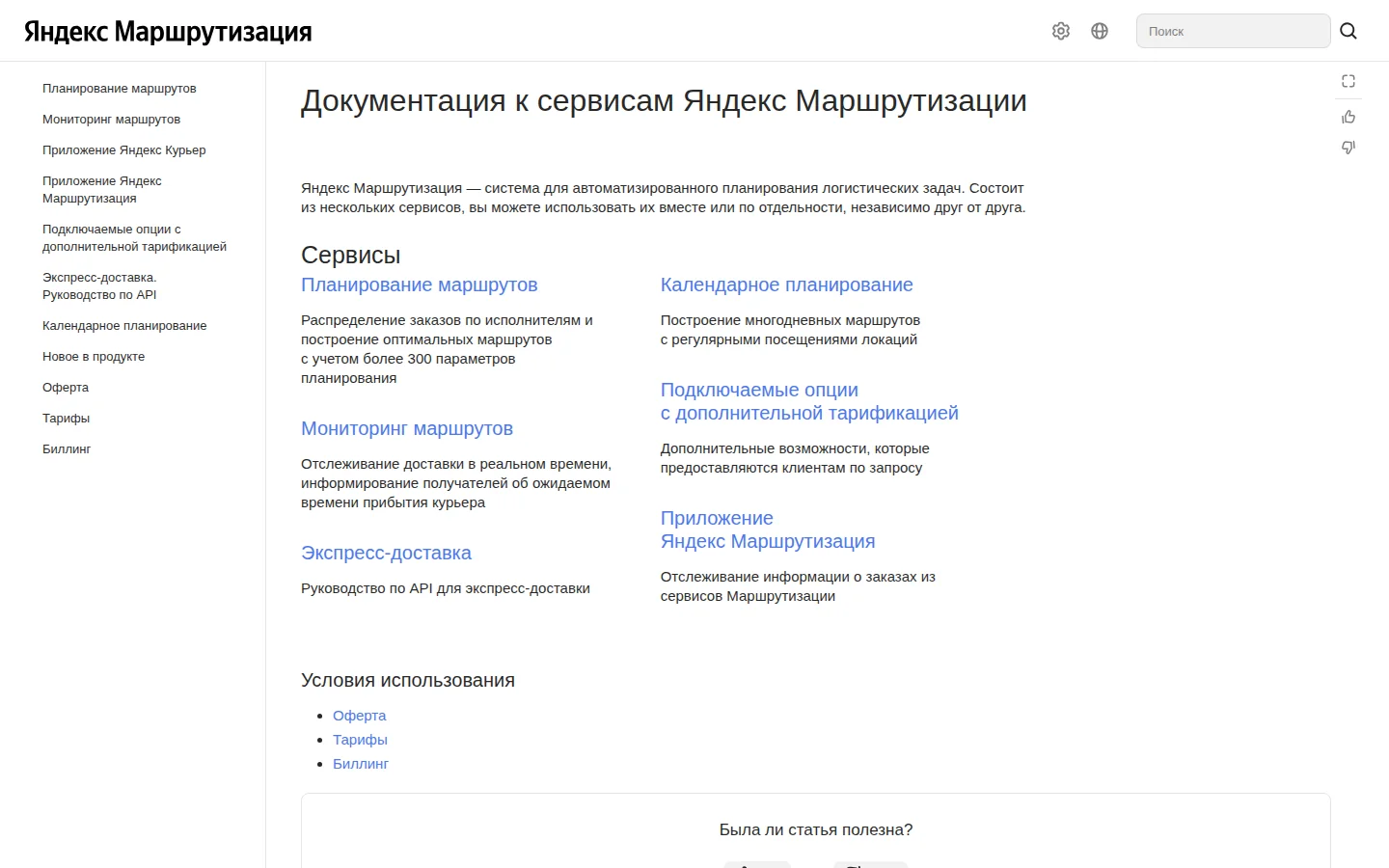Screen dimensions: 1389x868
Task: Select Оферта in the sidebar
Action: coord(66,387)
